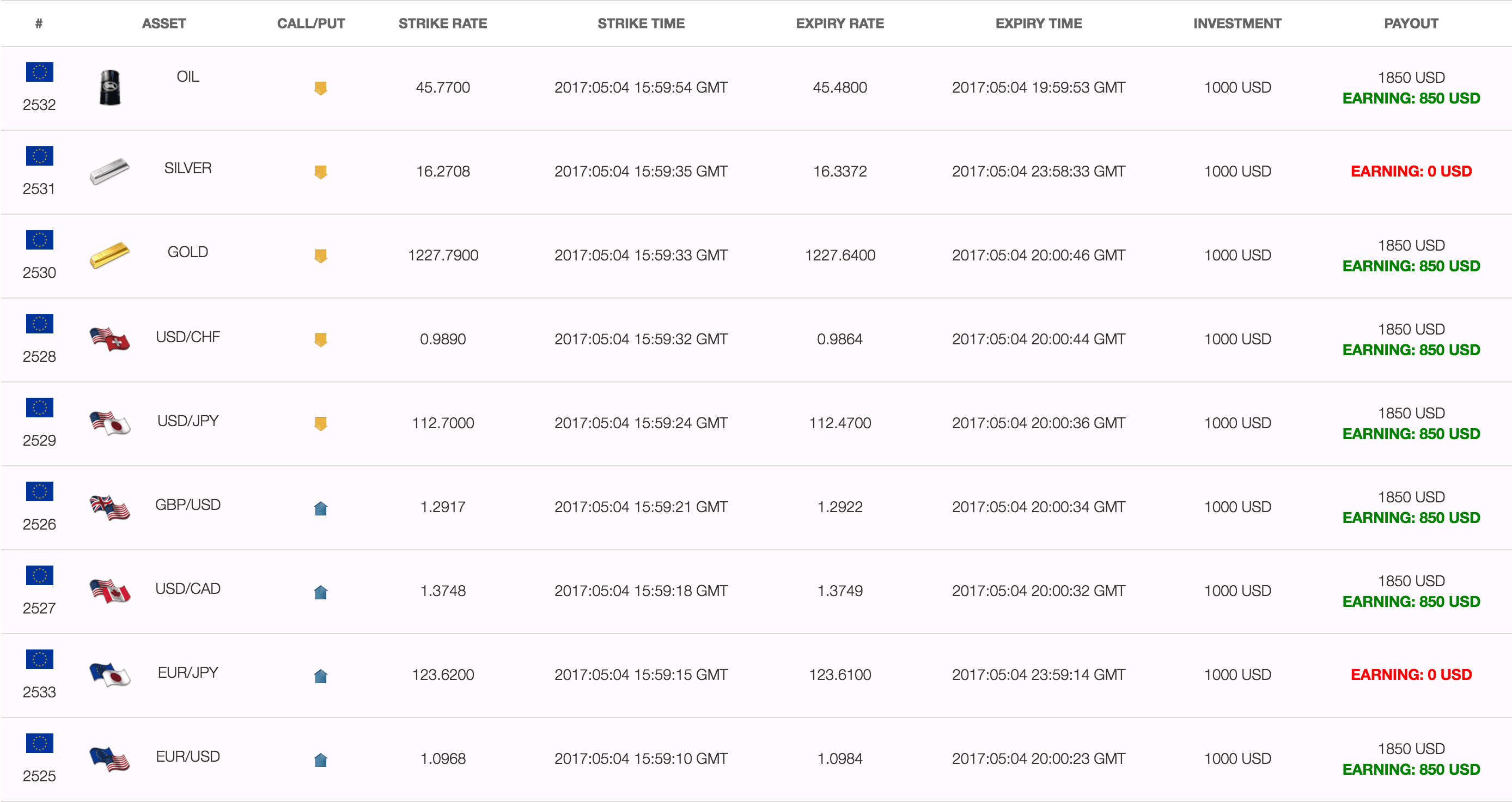The width and height of the screenshot is (1512, 802).
Task: Click the EUR/USD flags icon
Action: [x=110, y=758]
